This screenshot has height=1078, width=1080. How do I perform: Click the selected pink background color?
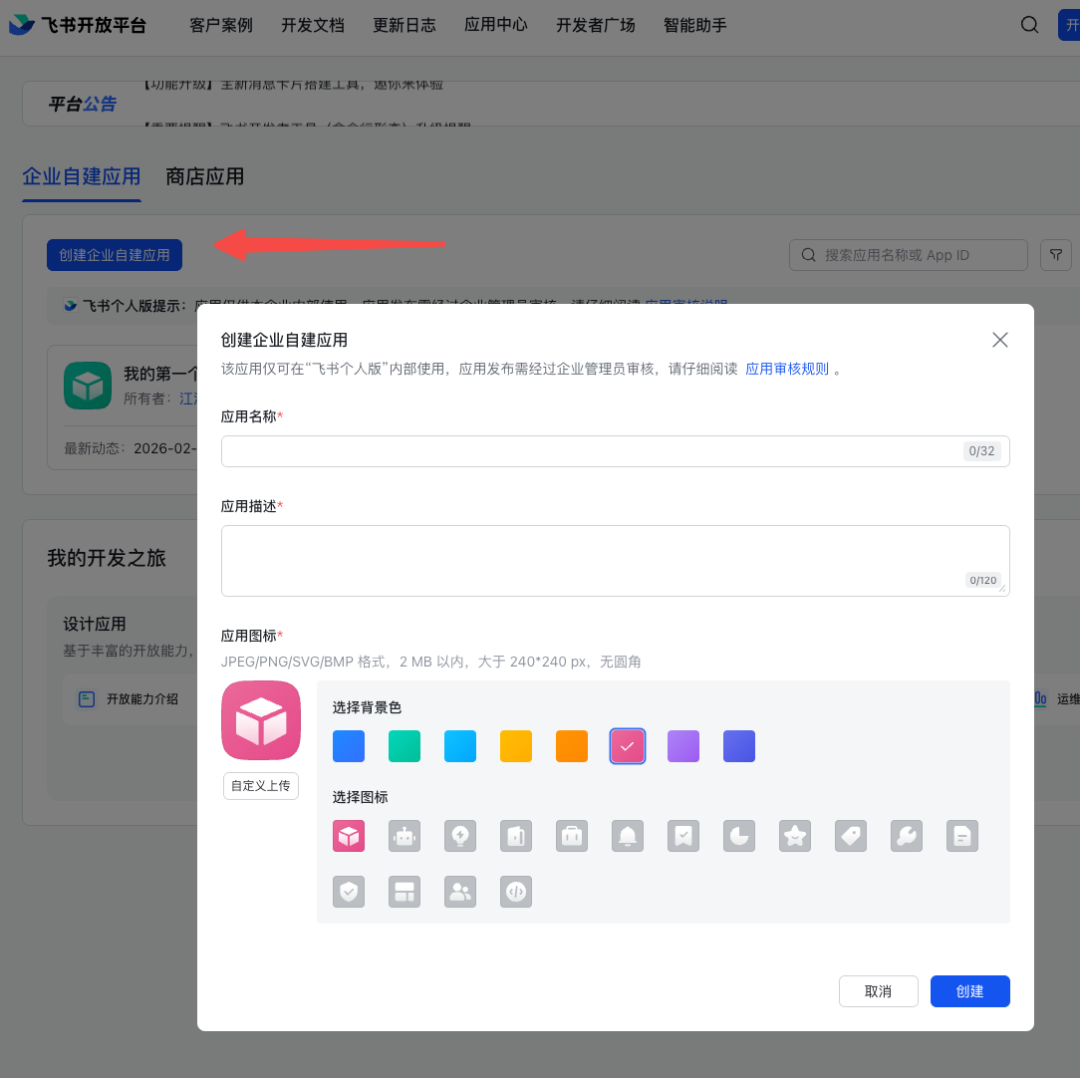[x=627, y=746]
